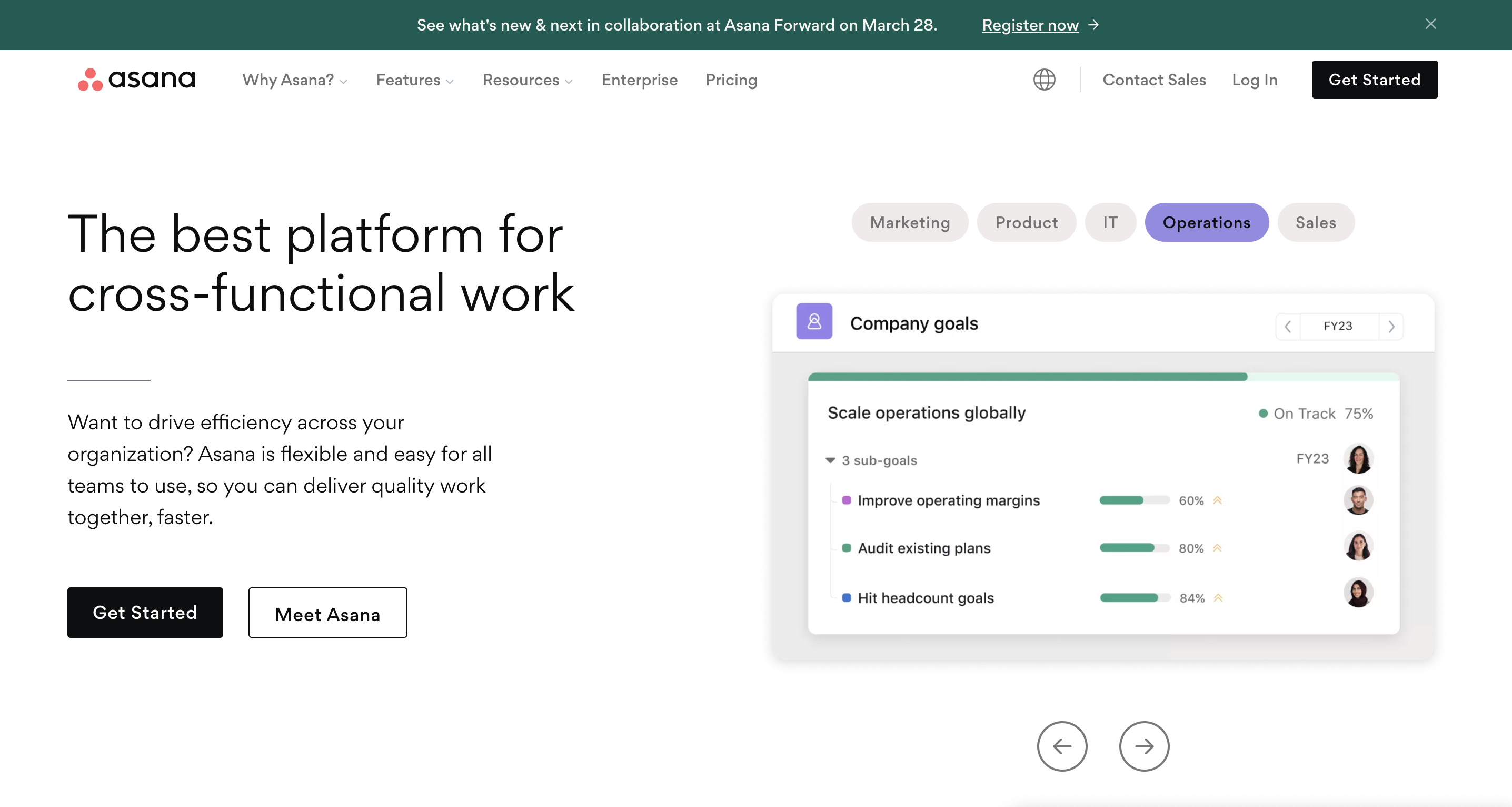This screenshot has width=1512, height=807.
Task: Click upward trend icon next to 60%
Action: pos(1217,500)
